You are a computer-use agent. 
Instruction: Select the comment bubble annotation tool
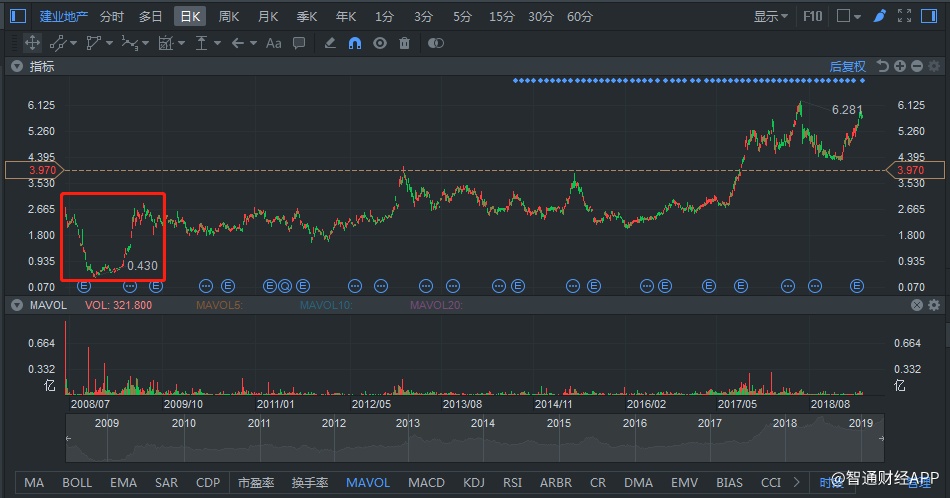click(299, 43)
